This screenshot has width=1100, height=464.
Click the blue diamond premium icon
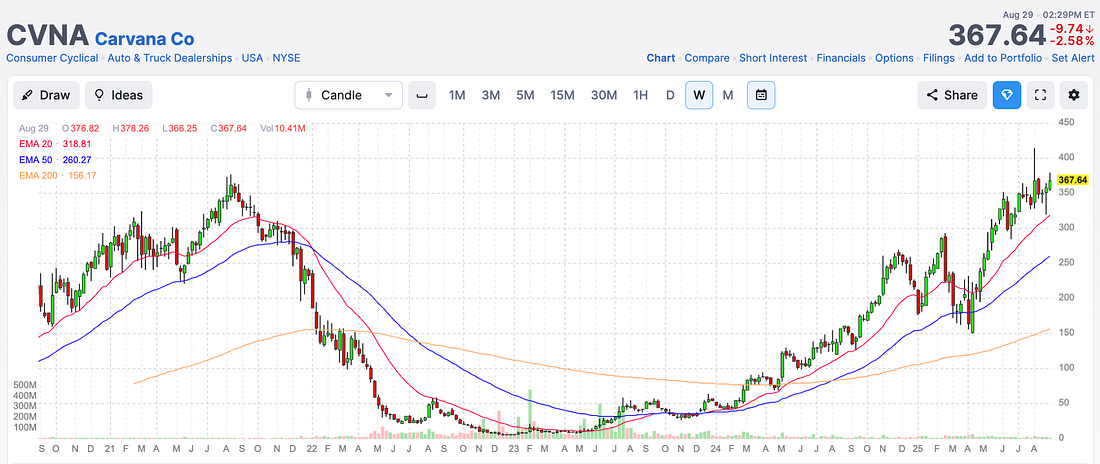tap(1007, 95)
